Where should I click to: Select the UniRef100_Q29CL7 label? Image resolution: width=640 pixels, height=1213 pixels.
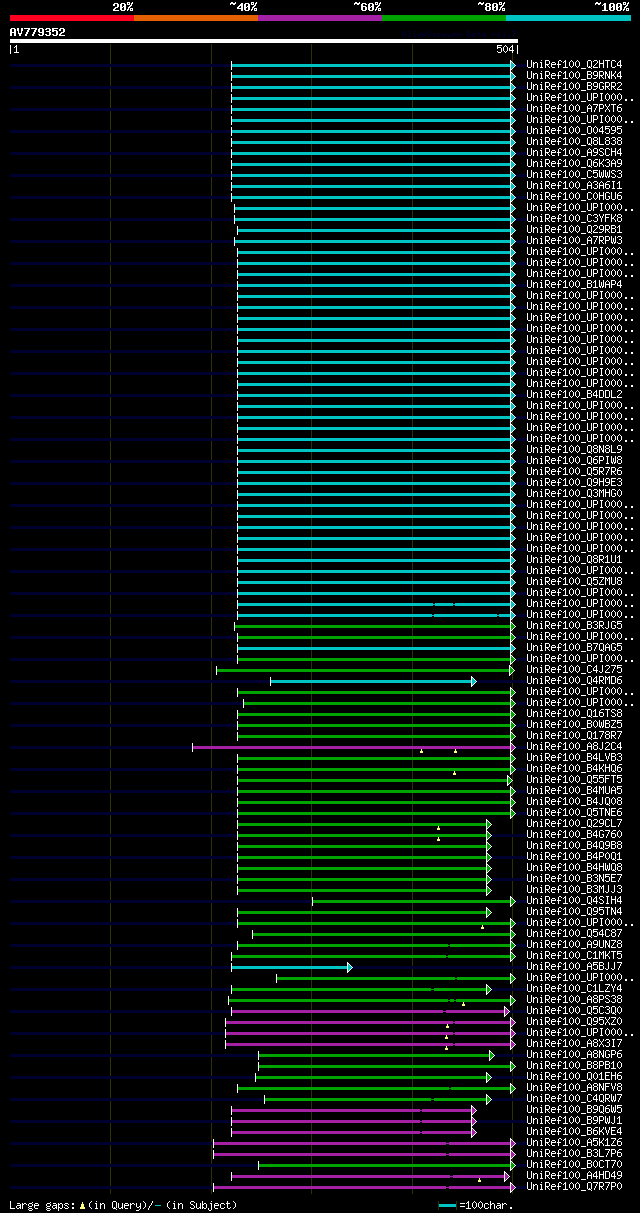(x=574, y=823)
